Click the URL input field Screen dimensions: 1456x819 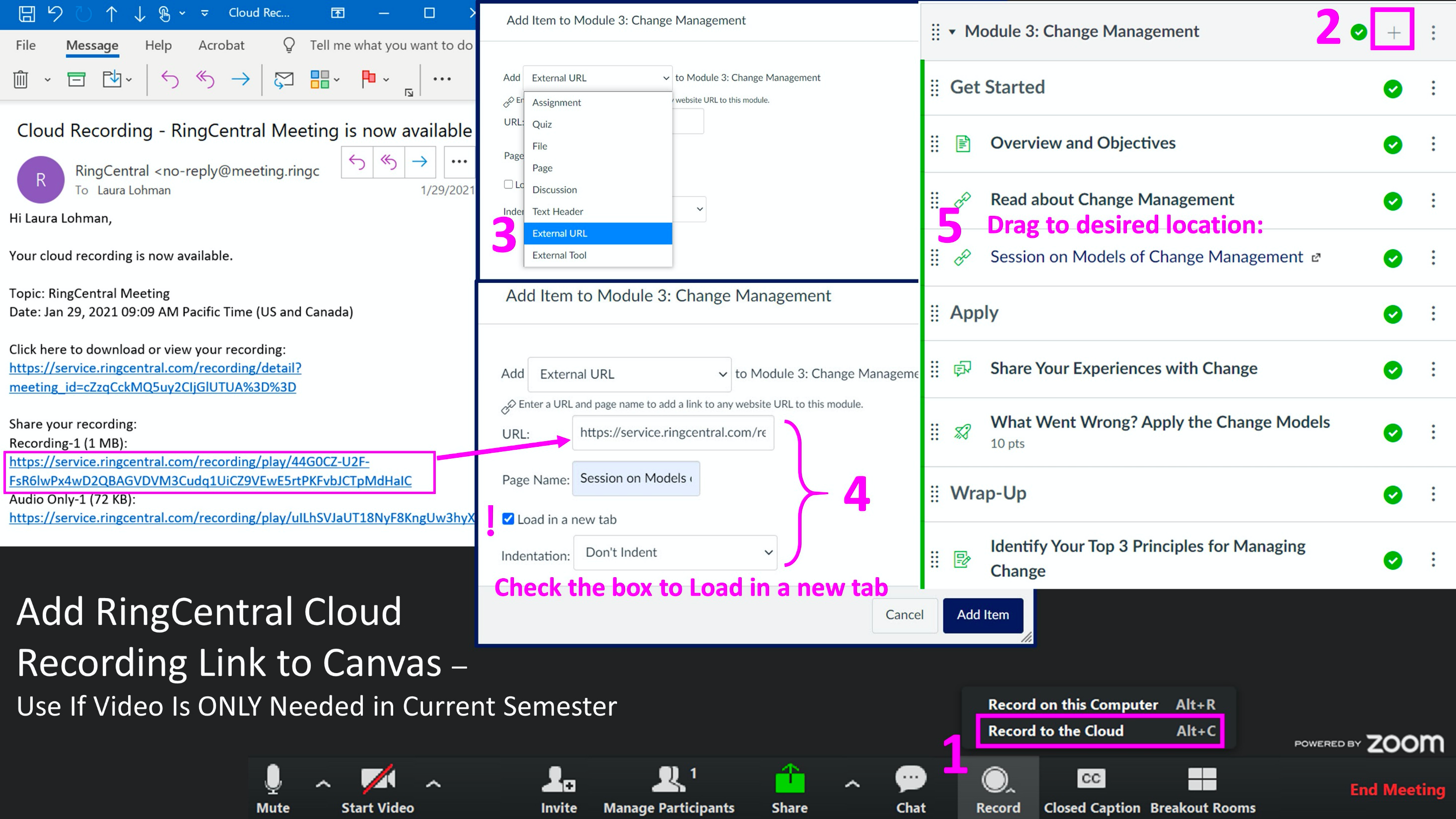[x=673, y=433]
